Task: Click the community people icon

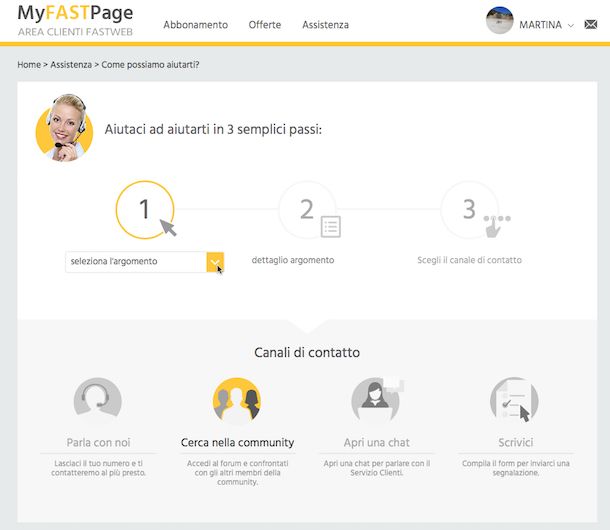Action: click(237, 400)
